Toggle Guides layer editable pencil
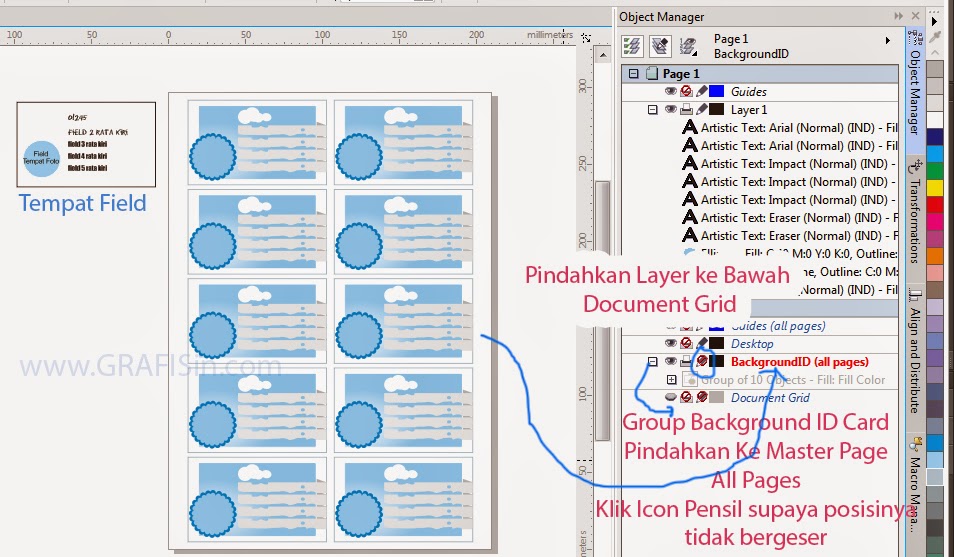The height and width of the screenshot is (557, 954). tap(702, 91)
